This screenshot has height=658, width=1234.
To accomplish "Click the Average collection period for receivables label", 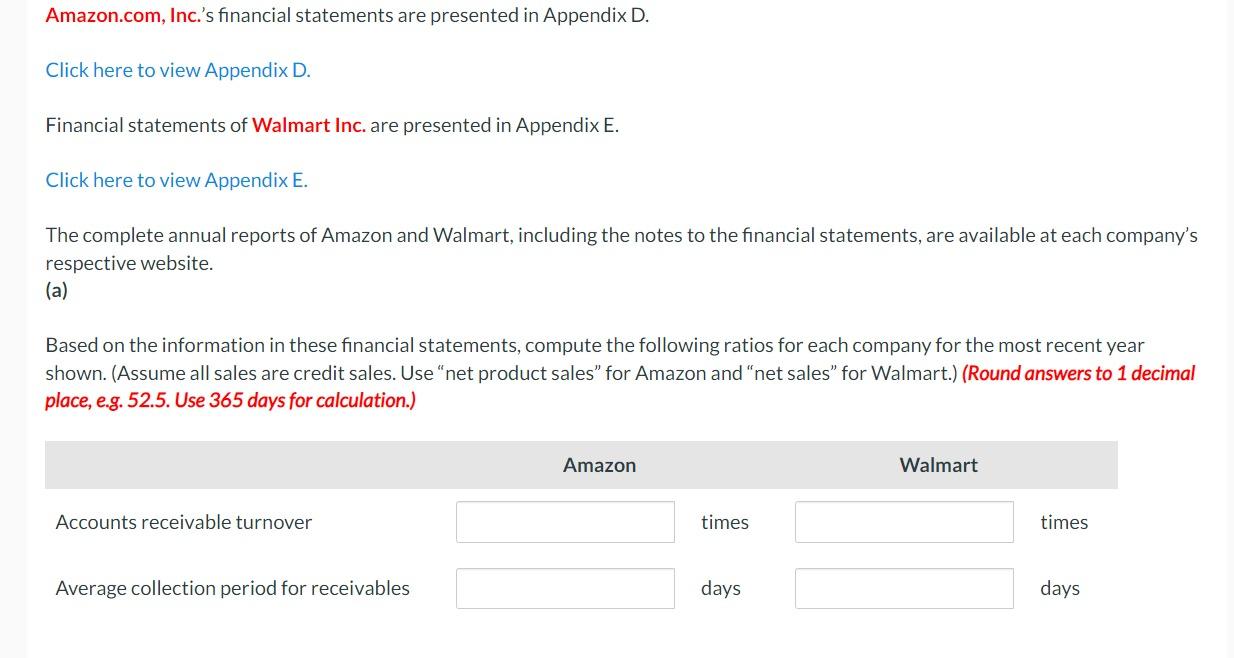I will coord(232,588).
